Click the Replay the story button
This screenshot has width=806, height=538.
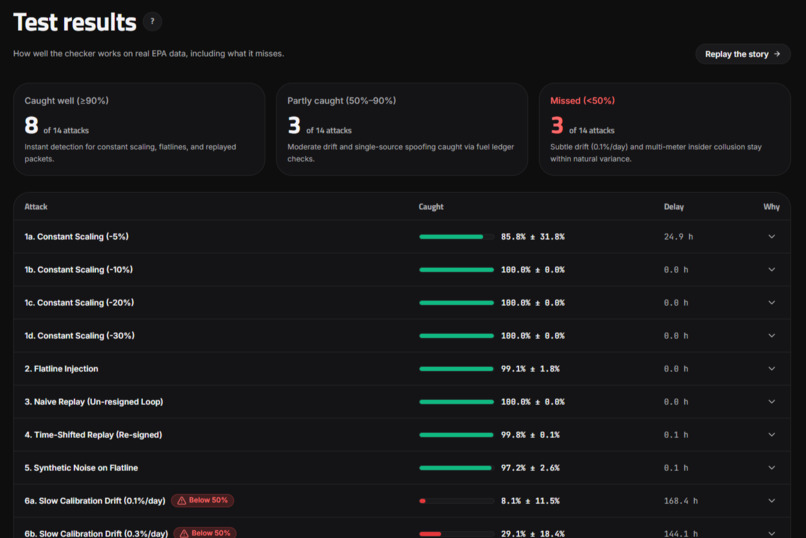tap(743, 54)
